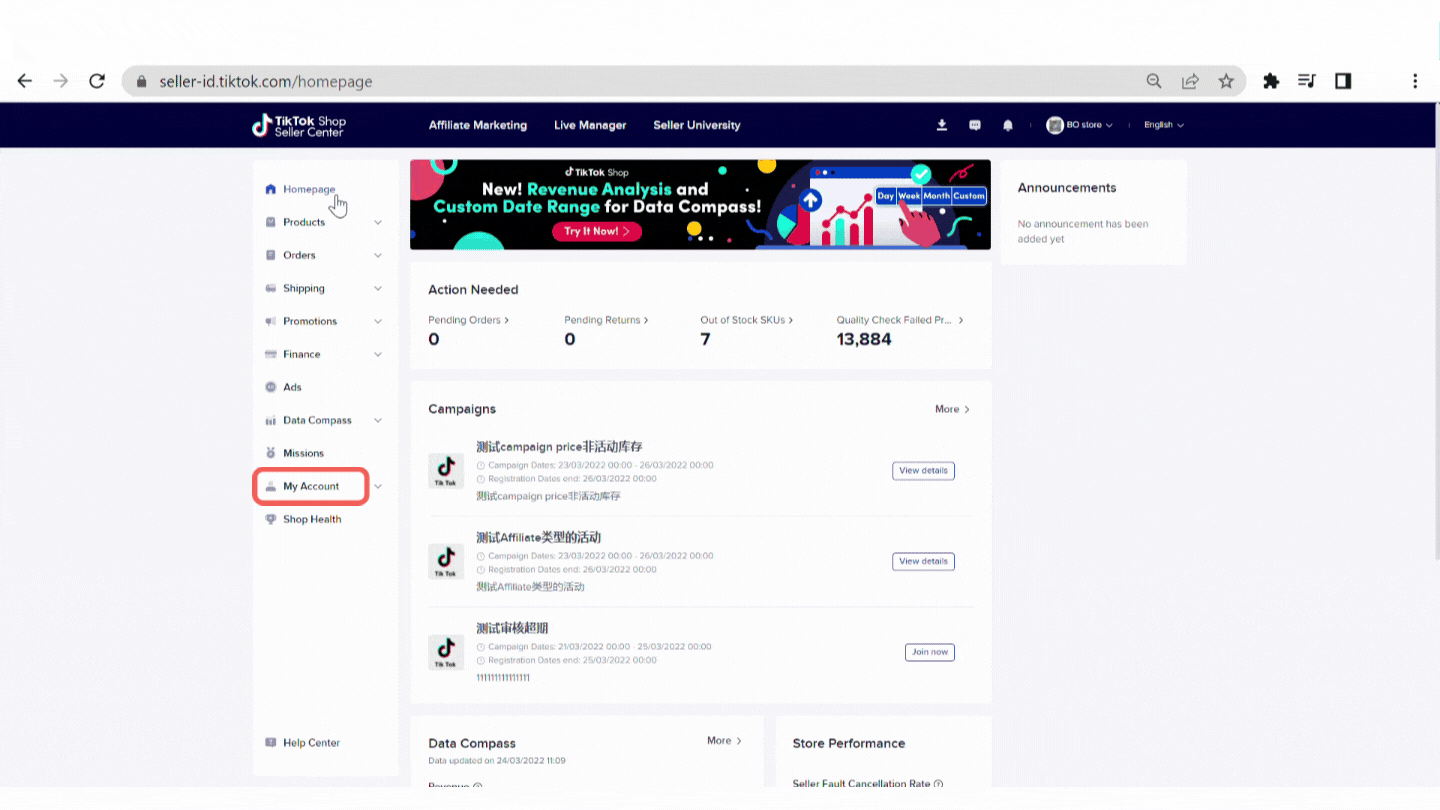The height and width of the screenshot is (810, 1440).
Task: Open Help Center at sidebar bottom
Action: pos(311,743)
